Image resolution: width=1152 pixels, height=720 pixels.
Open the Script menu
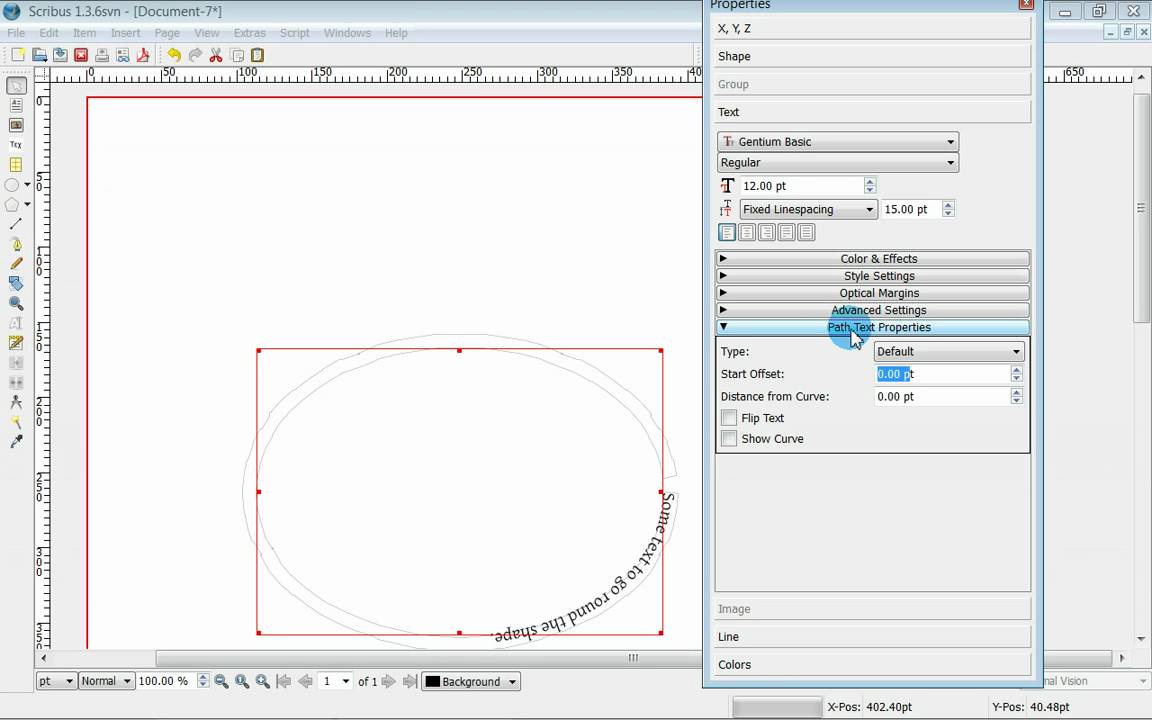tap(295, 33)
